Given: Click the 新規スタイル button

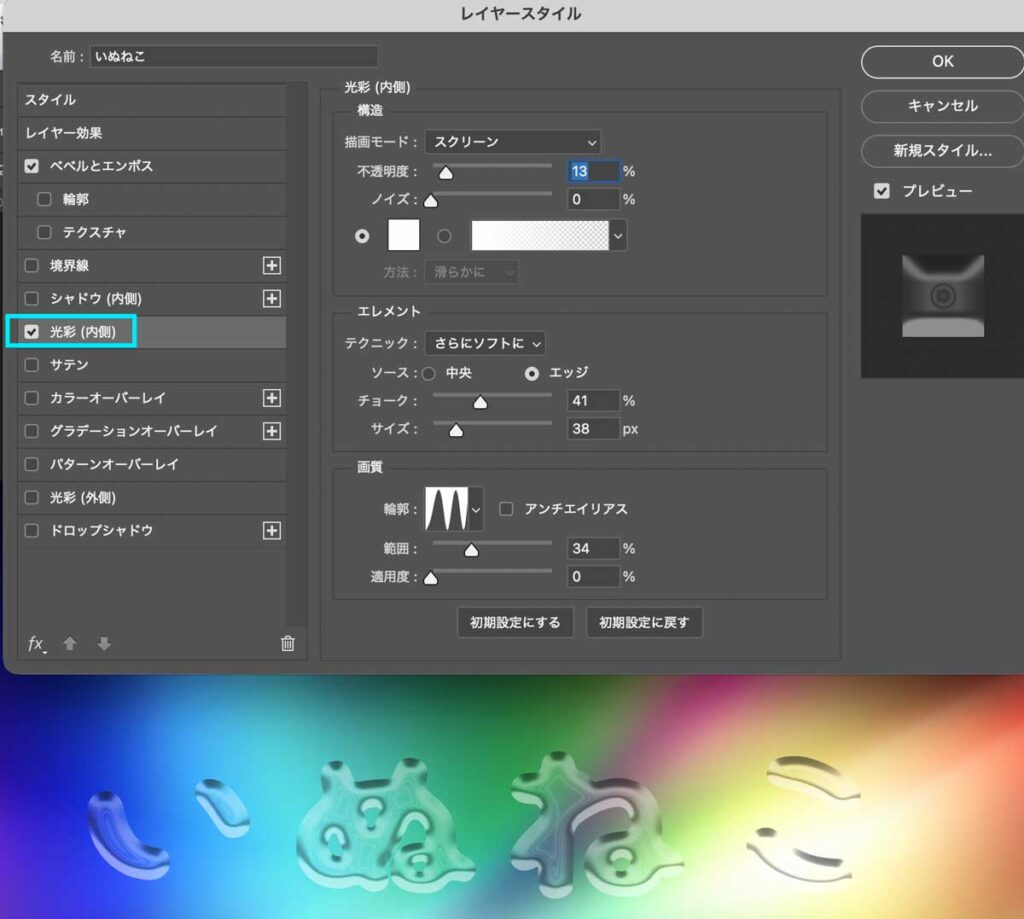Looking at the screenshot, I should pyautogui.click(x=941, y=152).
